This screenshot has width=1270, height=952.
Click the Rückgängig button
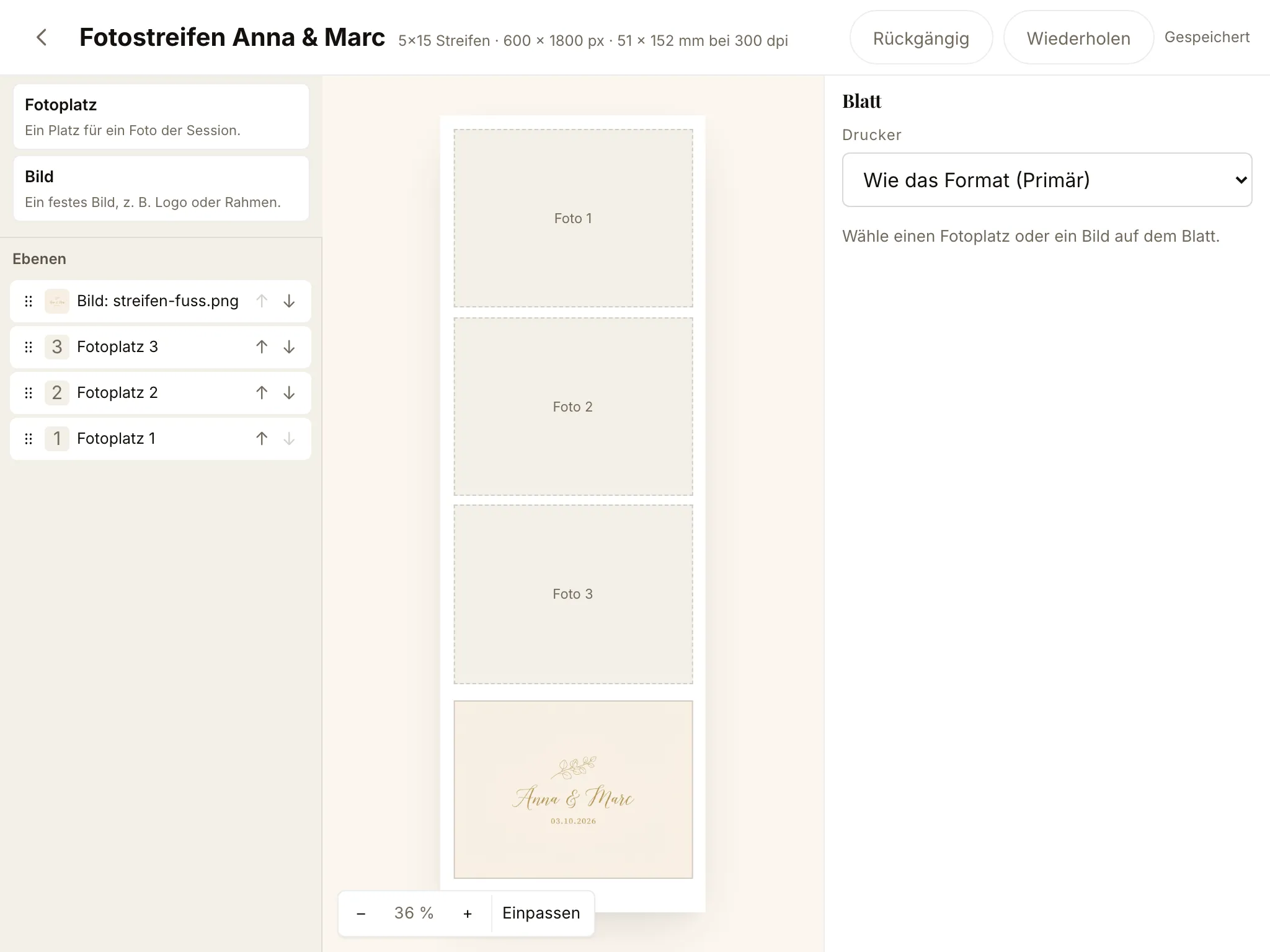(921, 38)
